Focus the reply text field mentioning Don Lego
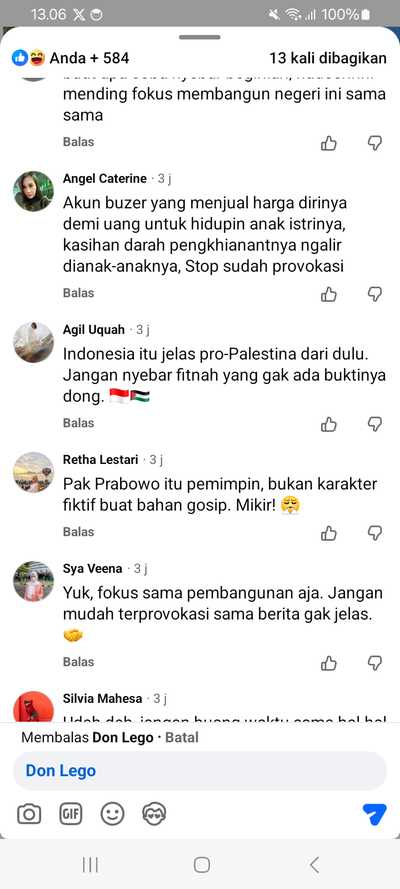The height and width of the screenshot is (889, 400). point(200,771)
